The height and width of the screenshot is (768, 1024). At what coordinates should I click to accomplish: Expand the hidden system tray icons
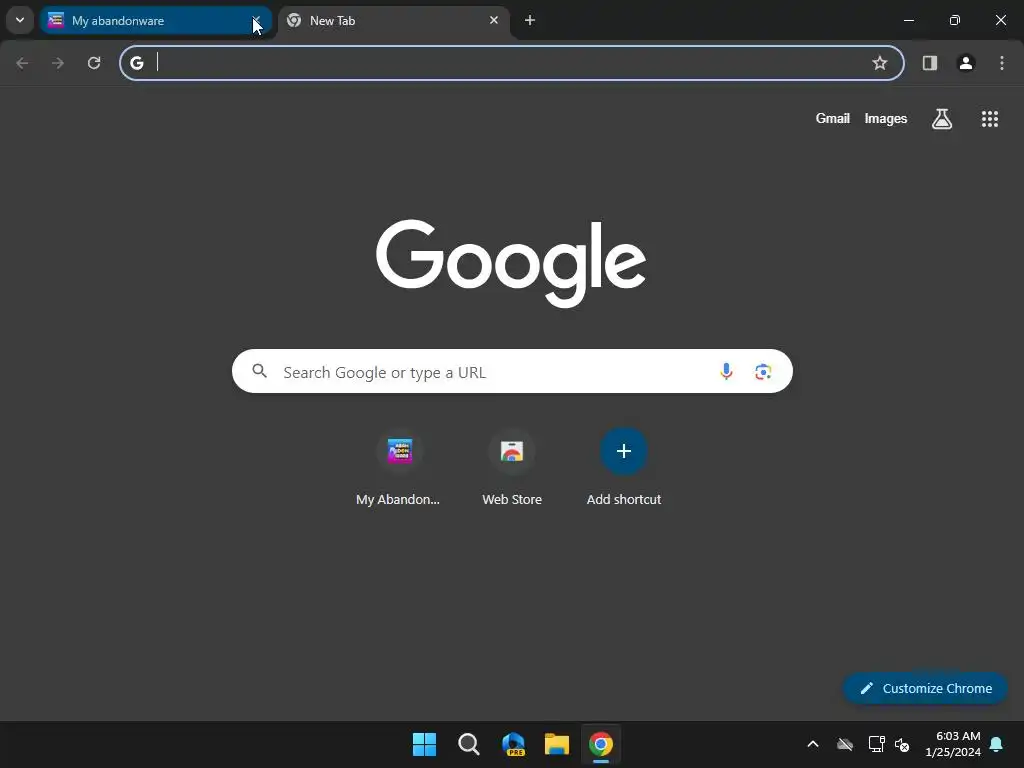tap(812, 744)
